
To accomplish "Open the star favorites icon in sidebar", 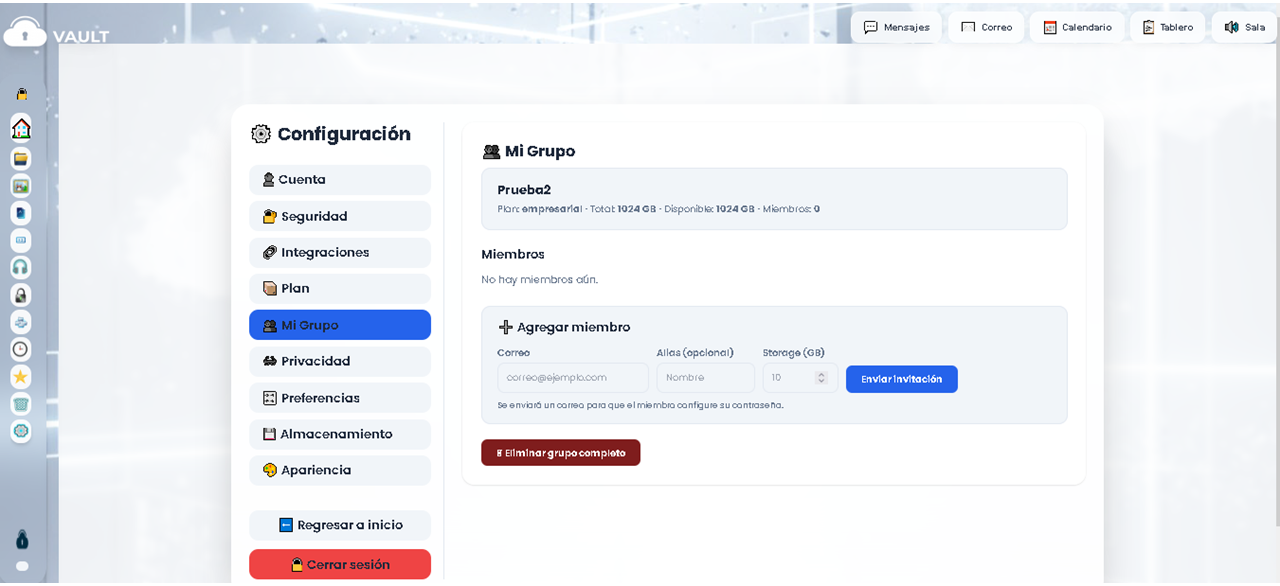I will [21, 377].
